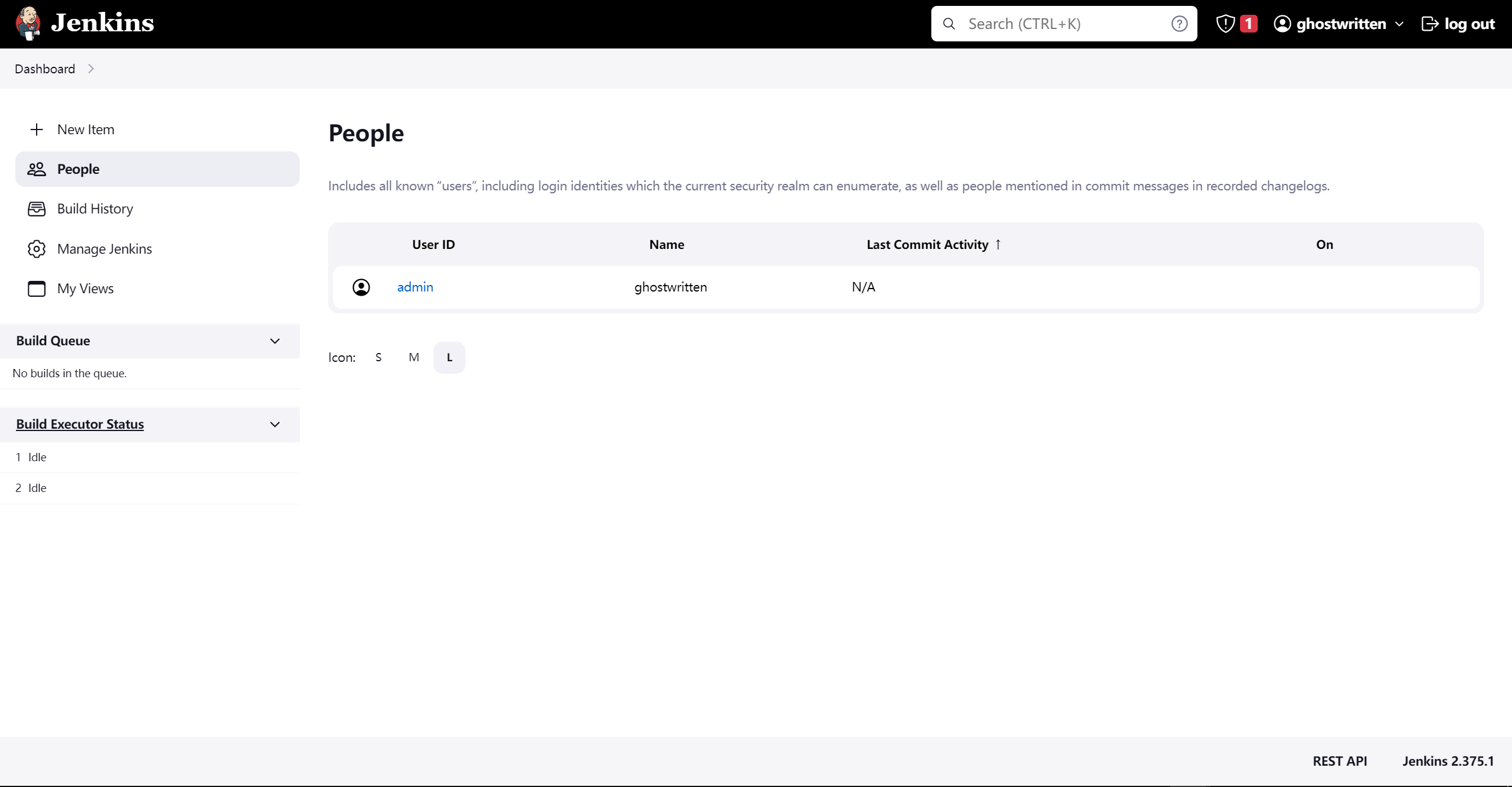Click the security shield alert icon
Image resolution: width=1512 pixels, height=787 pixels.
point(1225,23)
